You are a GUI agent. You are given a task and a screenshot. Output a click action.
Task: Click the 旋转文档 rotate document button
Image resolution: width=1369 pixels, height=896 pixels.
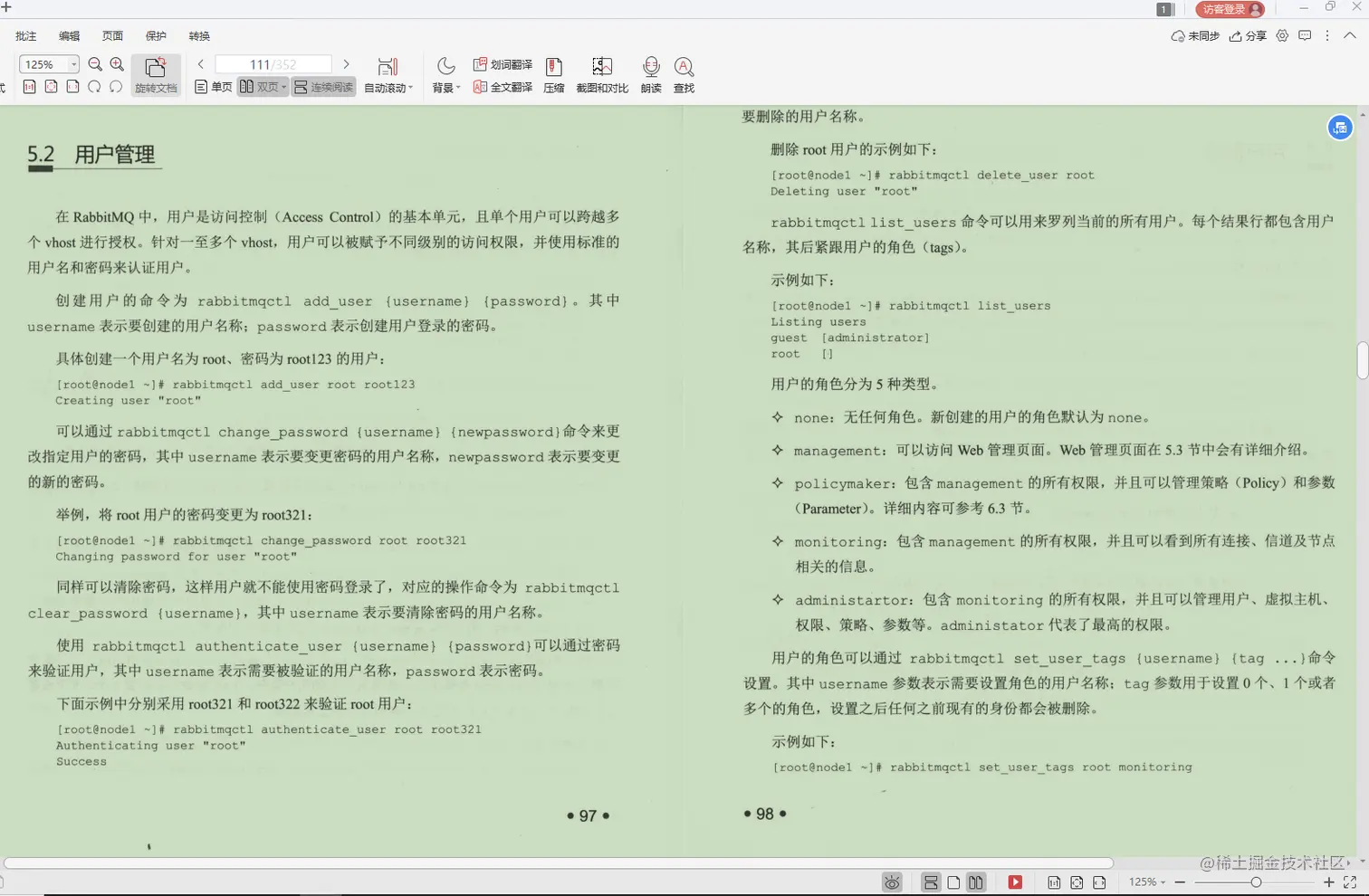pyautogui.click(x=156, y=75)
